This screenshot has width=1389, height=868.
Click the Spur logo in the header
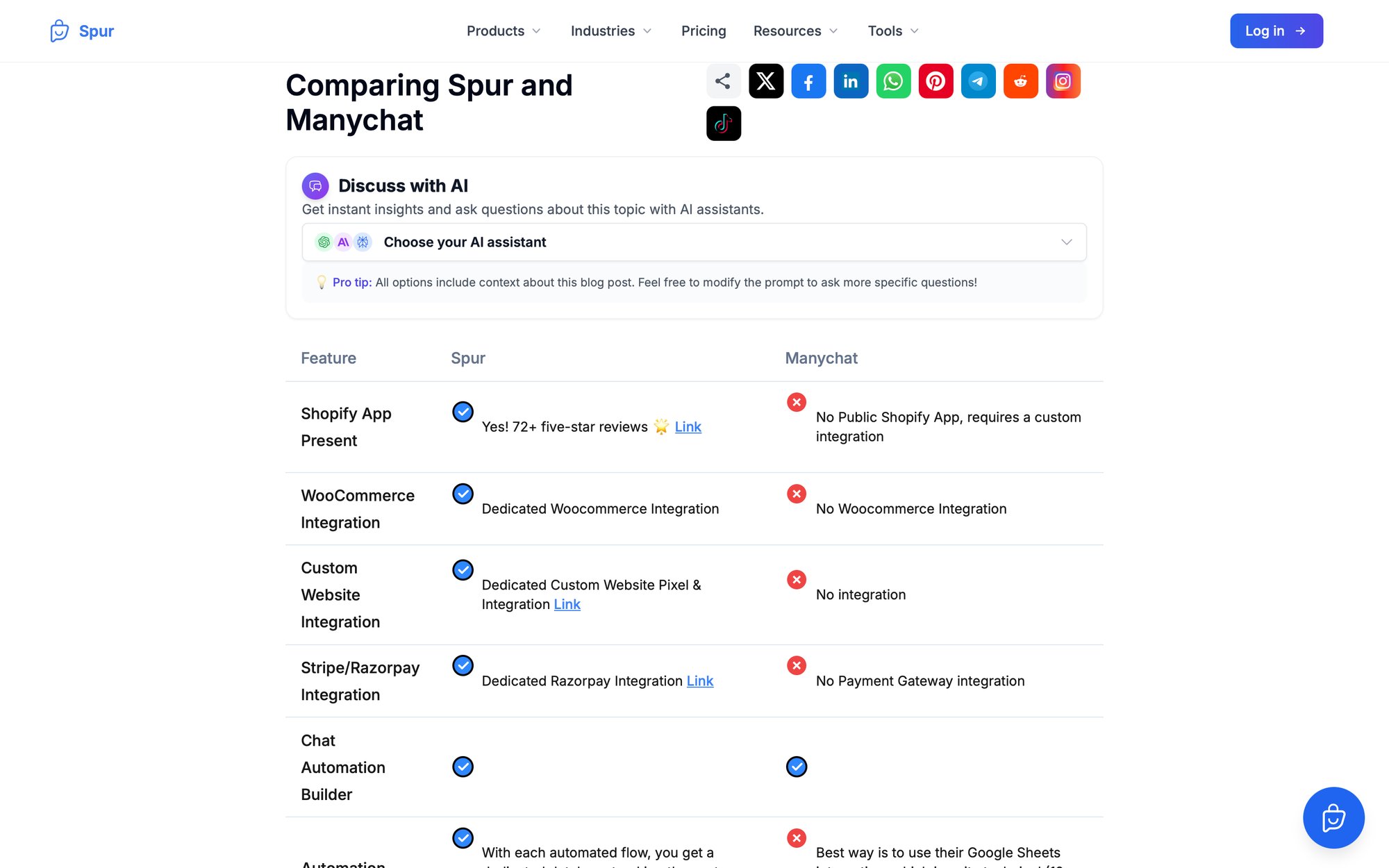(81, 31)
